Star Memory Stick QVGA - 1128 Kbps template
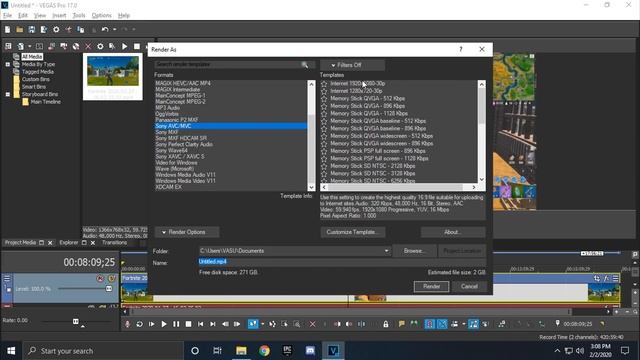 click(x=324, y=113)
